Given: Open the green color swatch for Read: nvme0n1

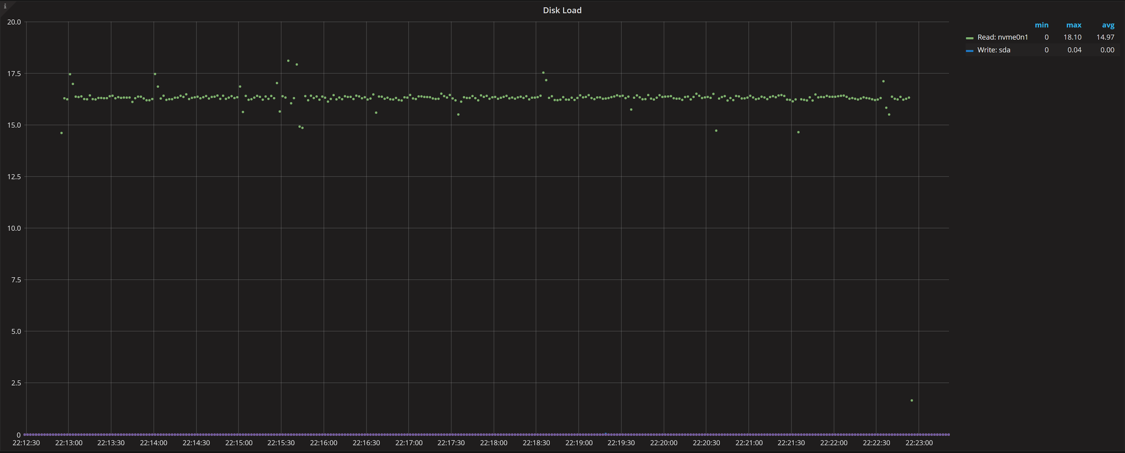Looking at the screenshot, I should (x=970, y=38).
